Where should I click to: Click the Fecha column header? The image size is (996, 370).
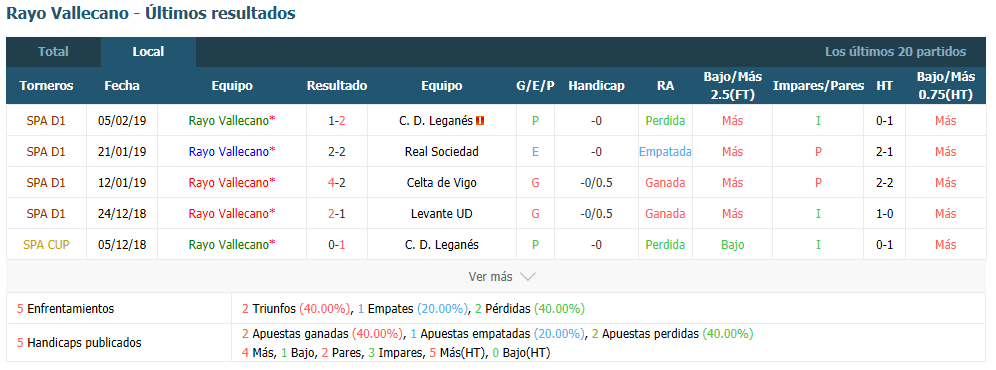(122, 86)
